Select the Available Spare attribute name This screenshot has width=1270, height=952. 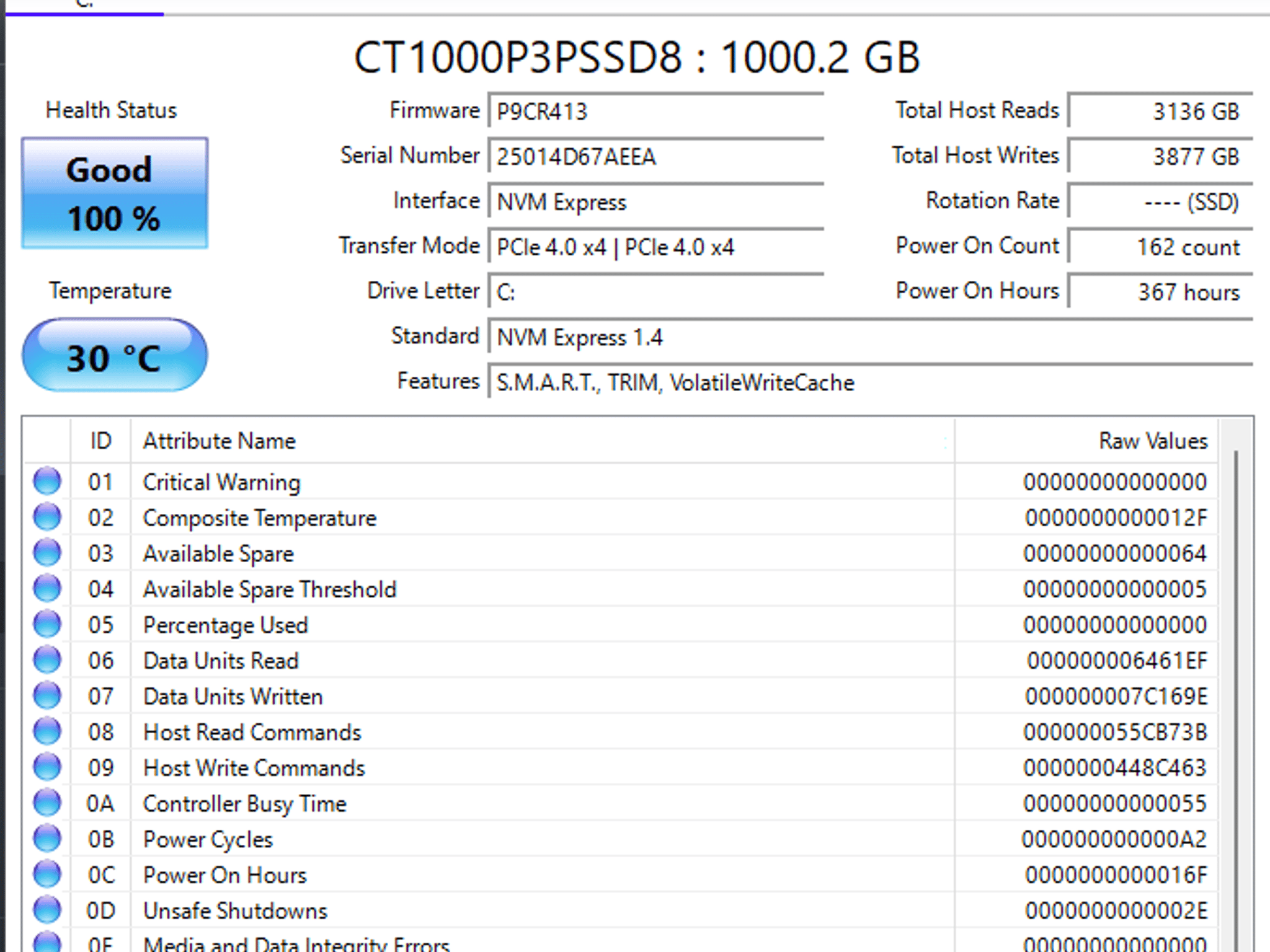tap(218, 554)
